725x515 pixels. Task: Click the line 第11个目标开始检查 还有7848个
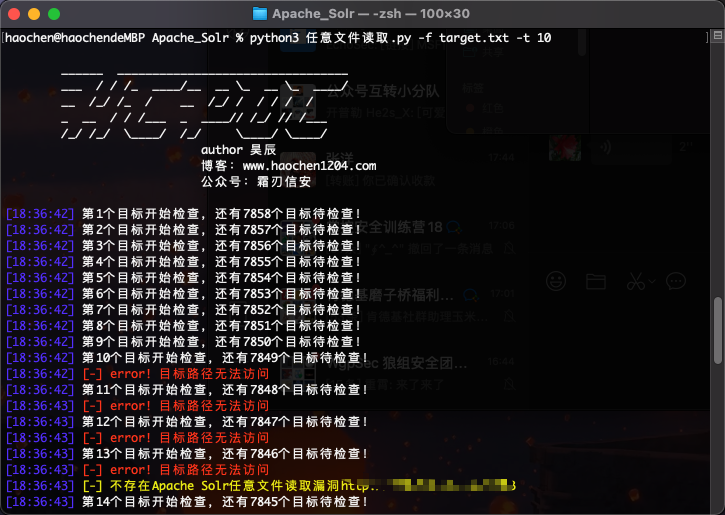[187, 390]
